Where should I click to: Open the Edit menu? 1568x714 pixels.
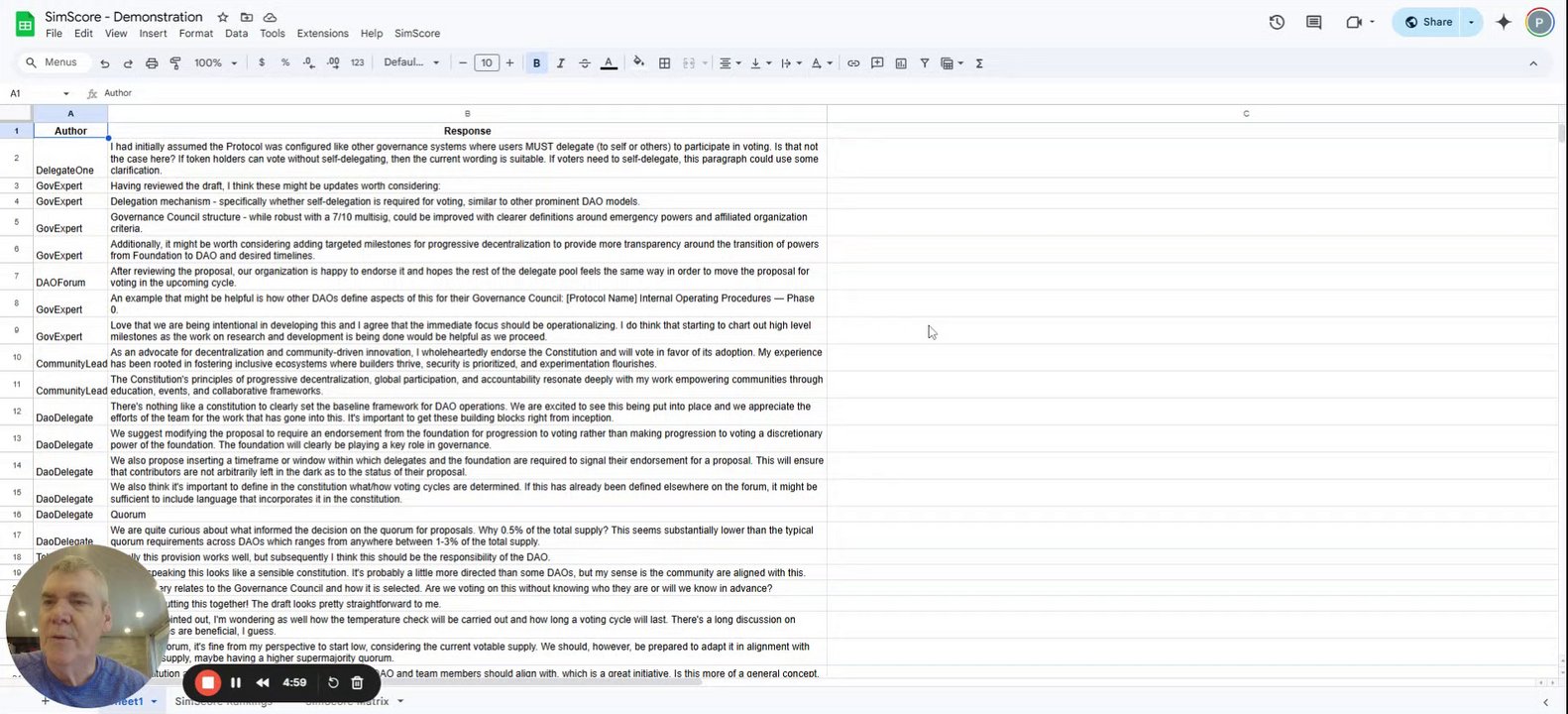pos(83,33)
